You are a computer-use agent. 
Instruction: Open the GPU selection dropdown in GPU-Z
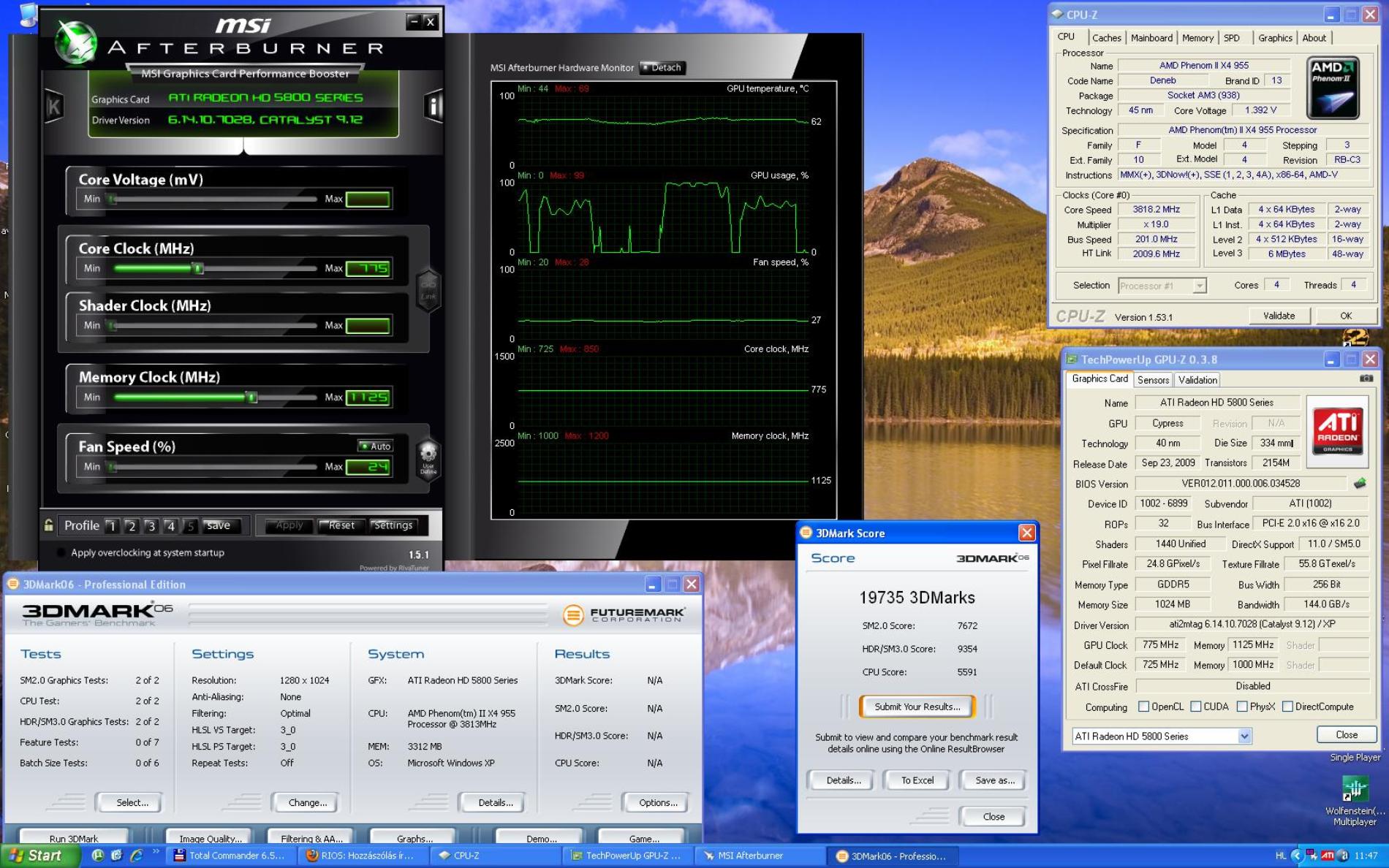point(1244,736)
